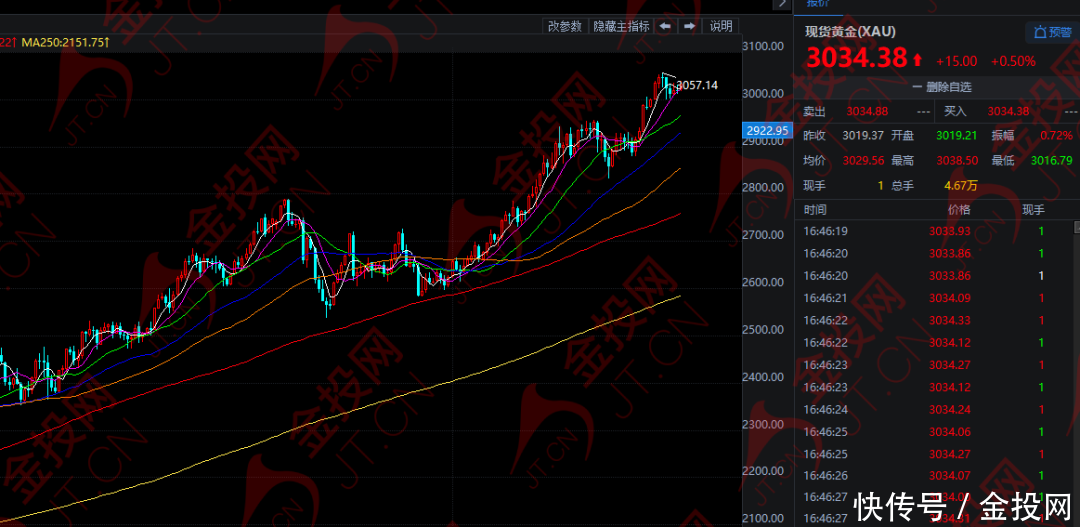Switch to the 报价 tab
This screenshot has height=527, width=1080.
(819, 4)
